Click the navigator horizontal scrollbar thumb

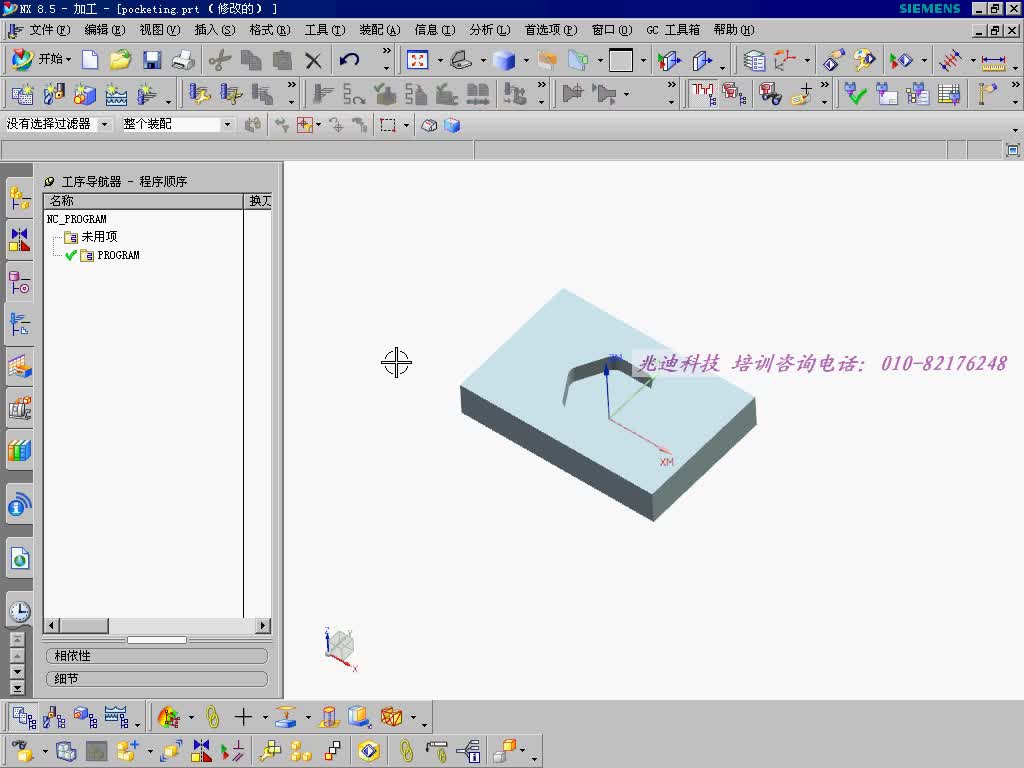pos(84,626)
